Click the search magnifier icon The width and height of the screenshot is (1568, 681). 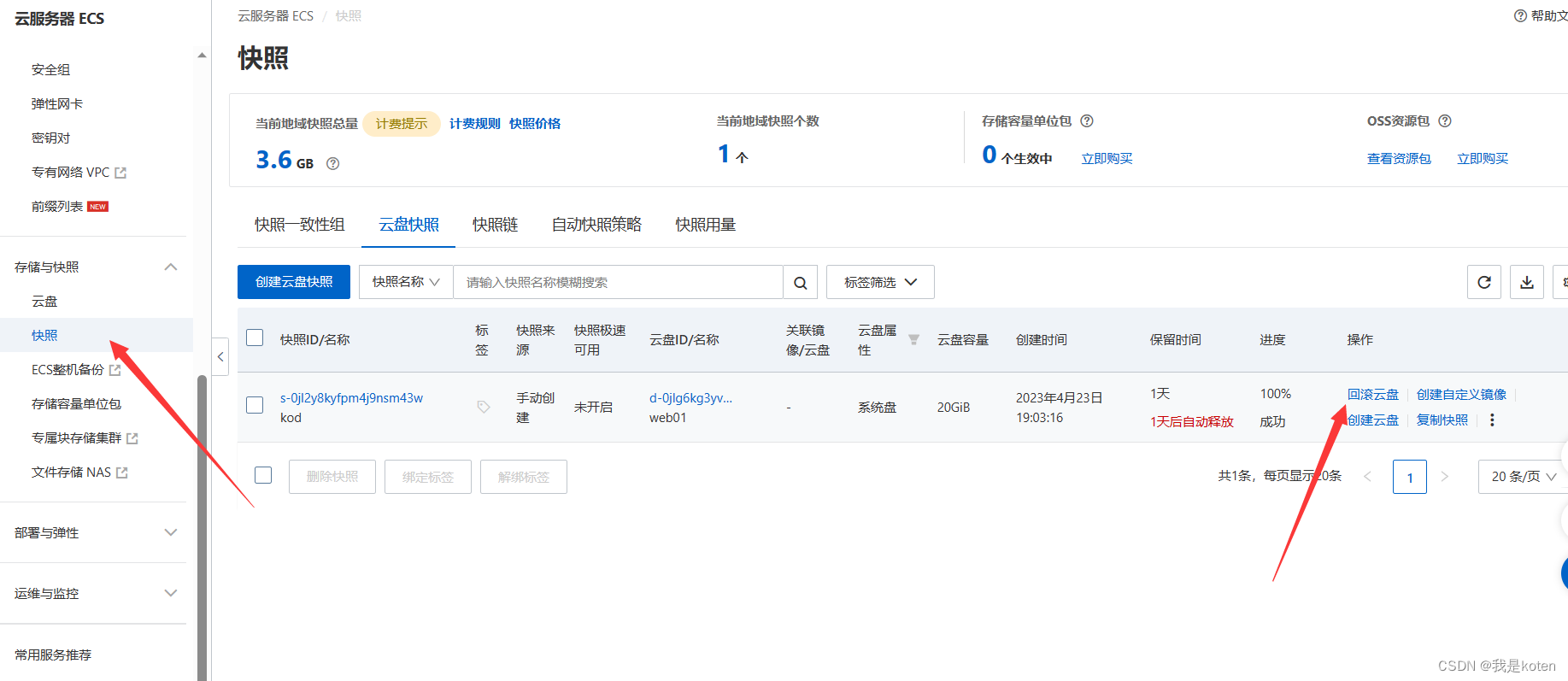[x=801, y=282]
